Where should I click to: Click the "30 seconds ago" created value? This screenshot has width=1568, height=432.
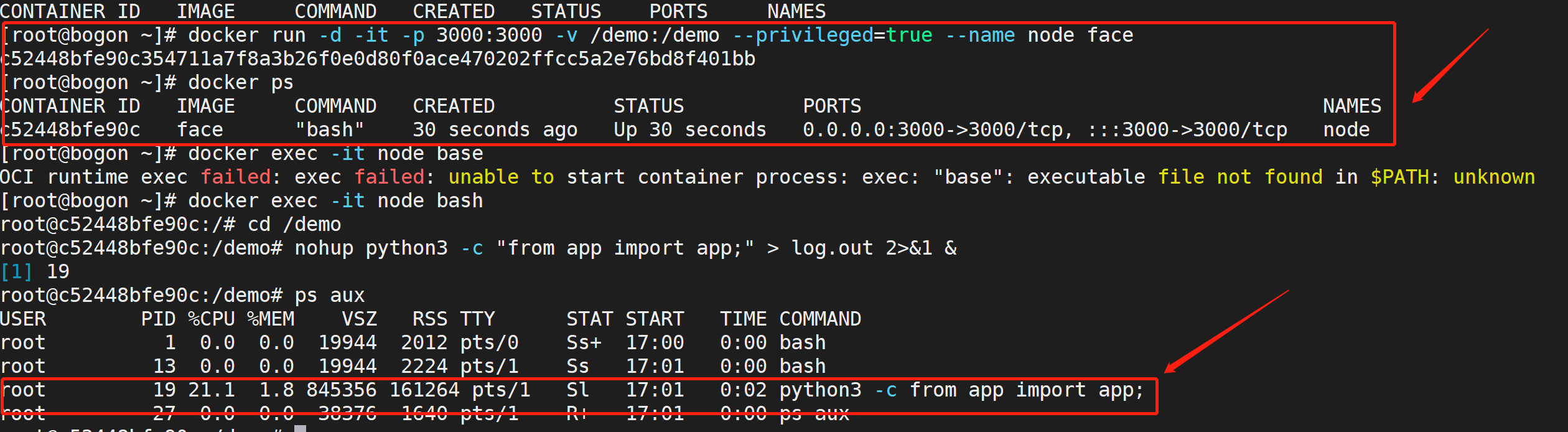[x=495, y=130]
